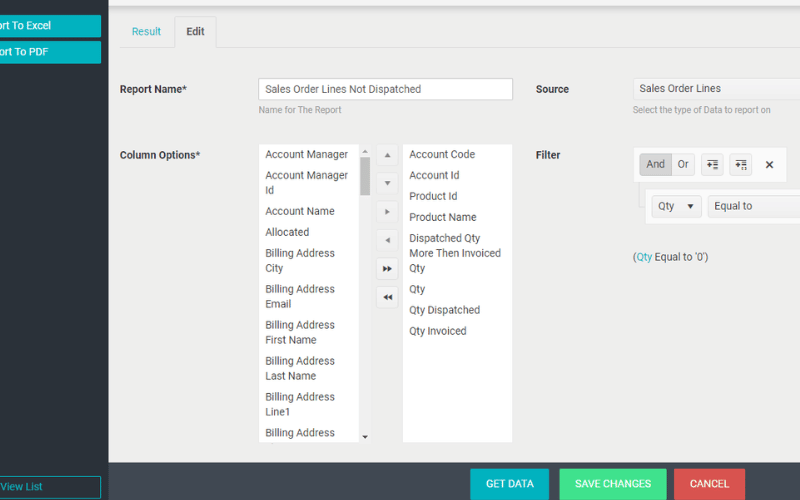Open Qty field dropdown in filter

(677, 206)
